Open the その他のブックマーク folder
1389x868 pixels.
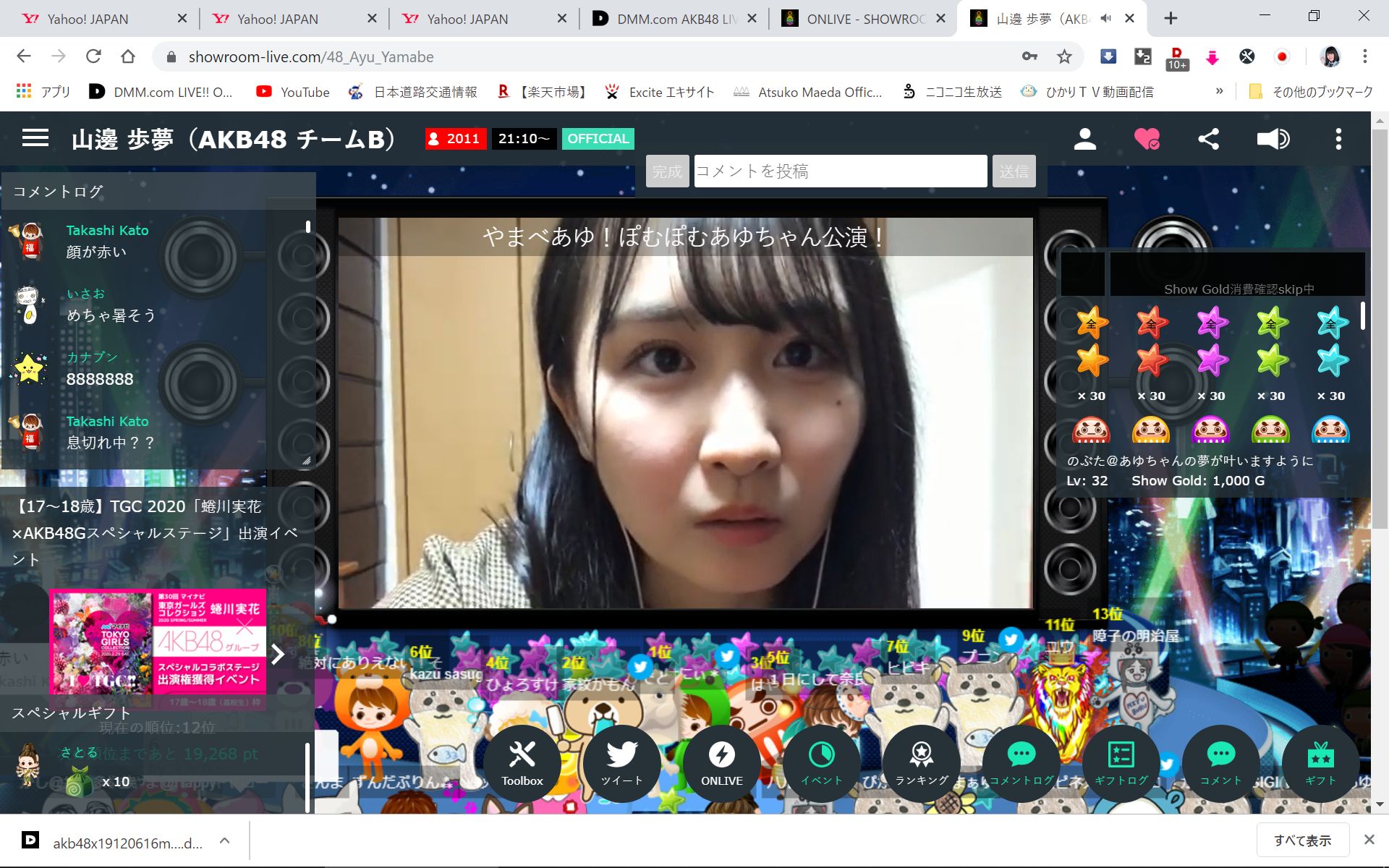(1311, 91)
